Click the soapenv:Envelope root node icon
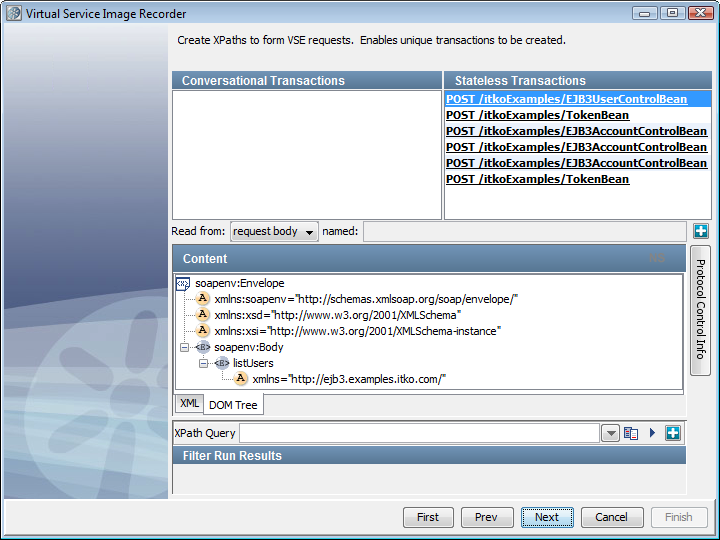This screenshot has height=540, width=720. (183, 283)
